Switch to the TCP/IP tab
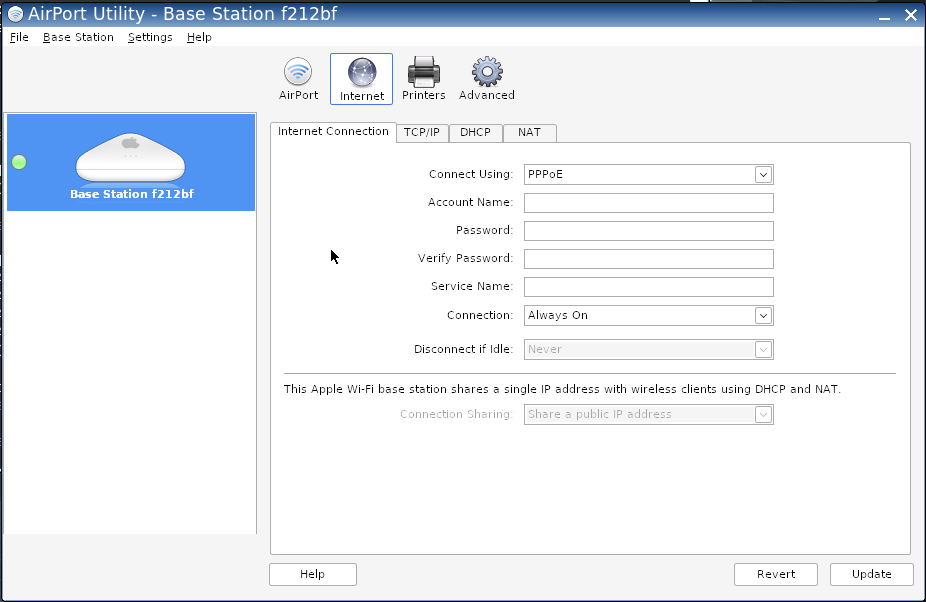Viewport: 926px width, 602px height. [x=421, y=133]
